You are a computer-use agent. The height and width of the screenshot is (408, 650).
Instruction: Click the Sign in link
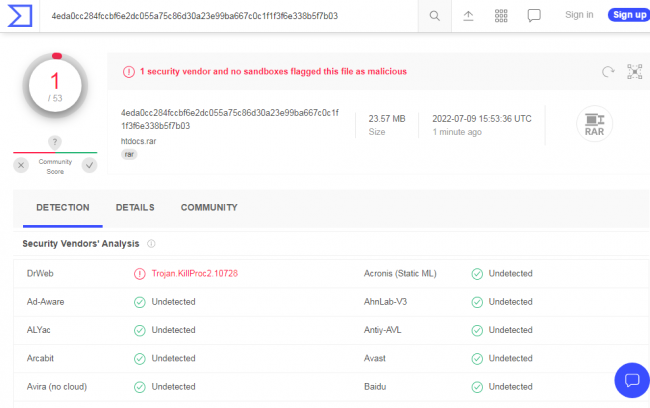pyautogui.click(x=579, y=15)
